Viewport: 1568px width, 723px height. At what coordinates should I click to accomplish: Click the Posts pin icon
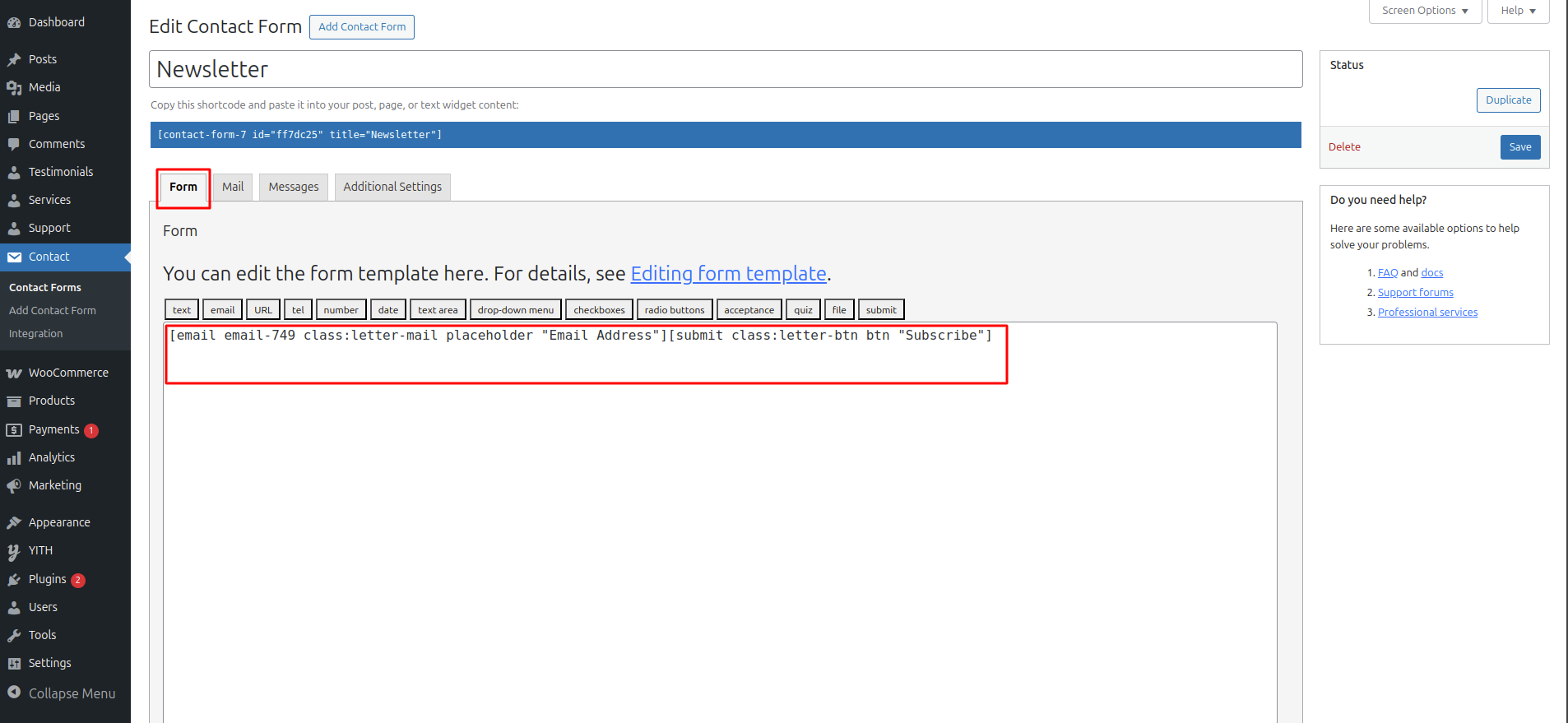[x=14, y=60]
